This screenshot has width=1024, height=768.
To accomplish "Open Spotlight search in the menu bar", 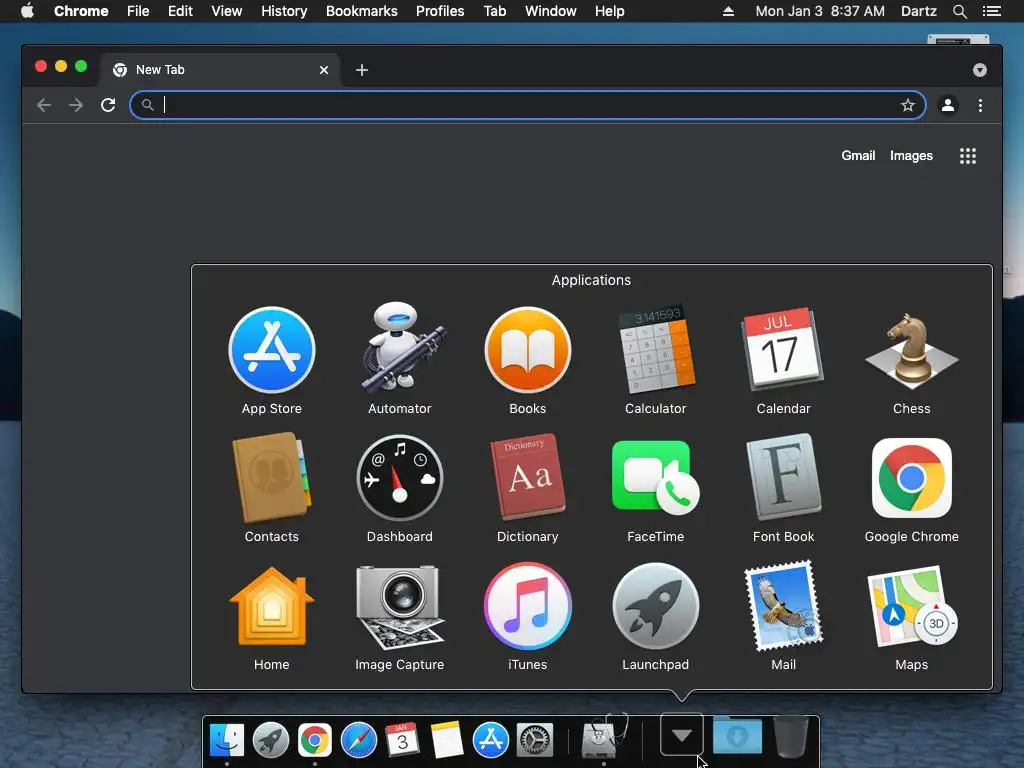I will coord(959,11).
